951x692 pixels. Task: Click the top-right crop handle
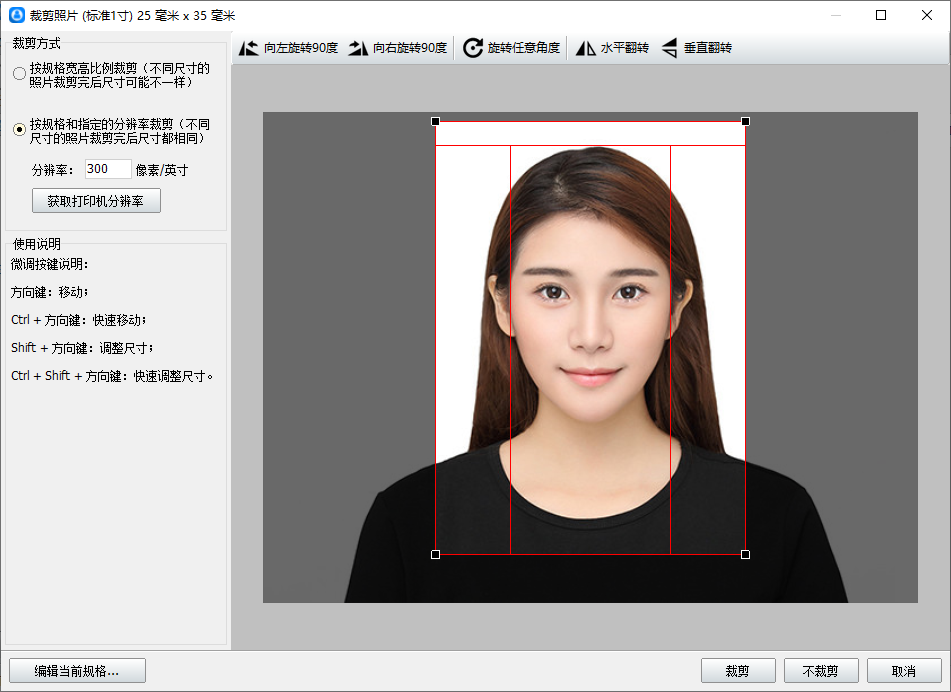click(745, 121)
